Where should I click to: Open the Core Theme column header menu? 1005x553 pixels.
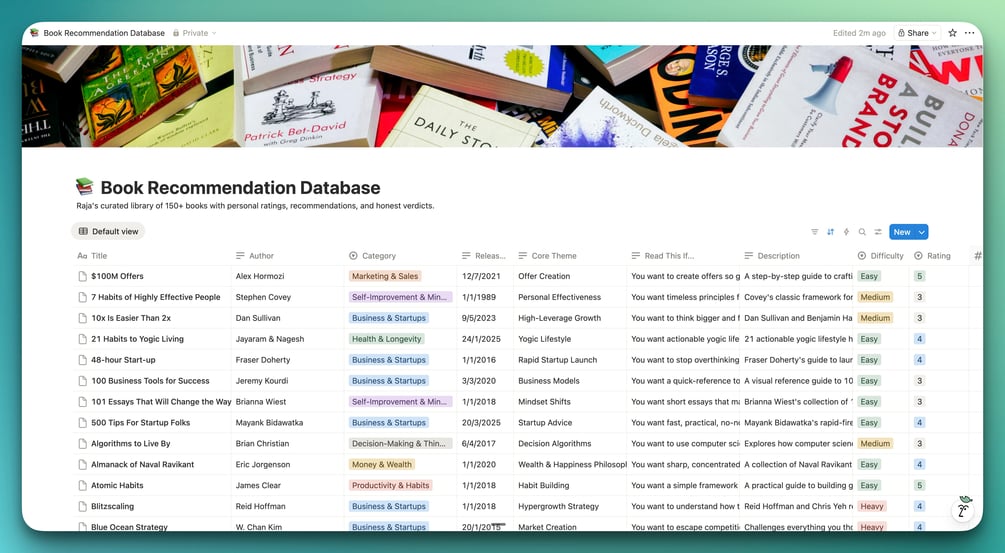pos(547,256)
